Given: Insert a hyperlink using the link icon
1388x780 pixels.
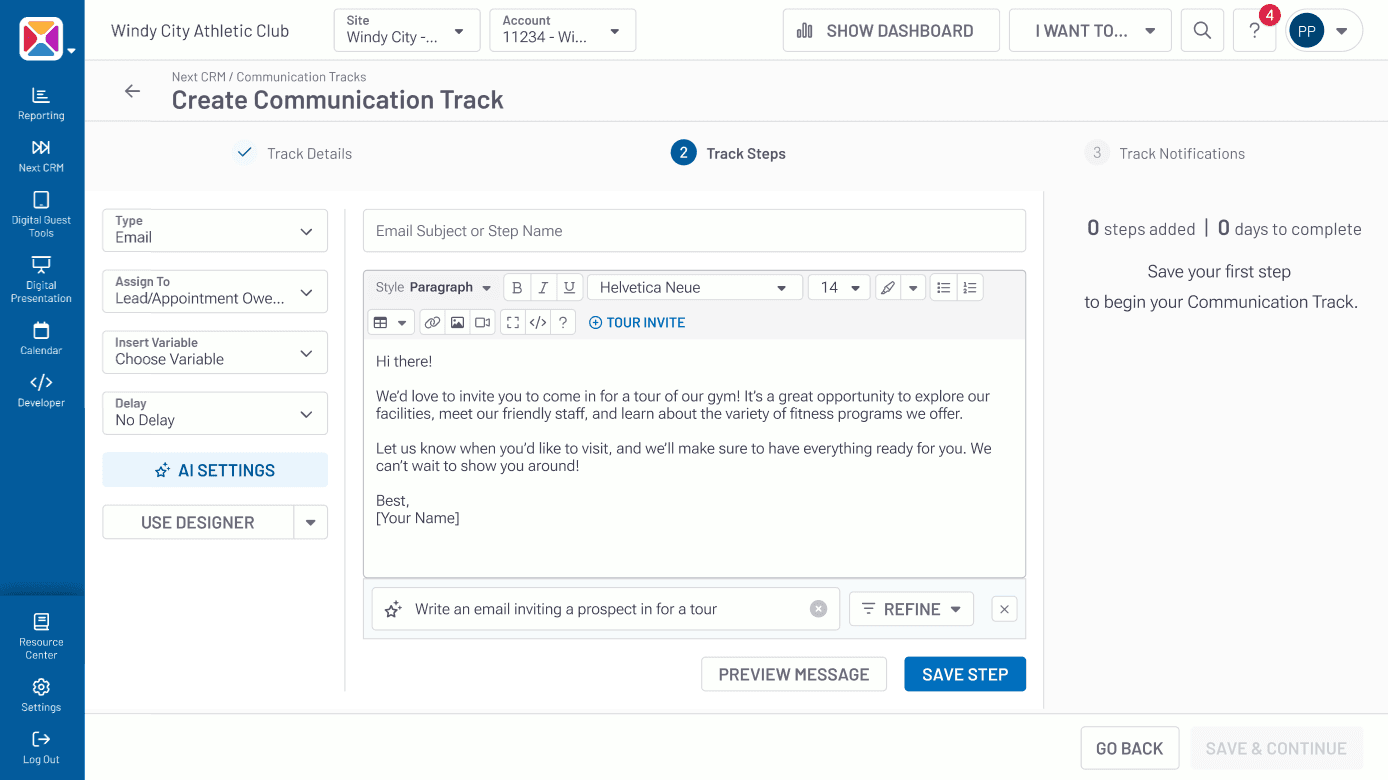Looking at the screenshot, I should [x=431, y=321].
